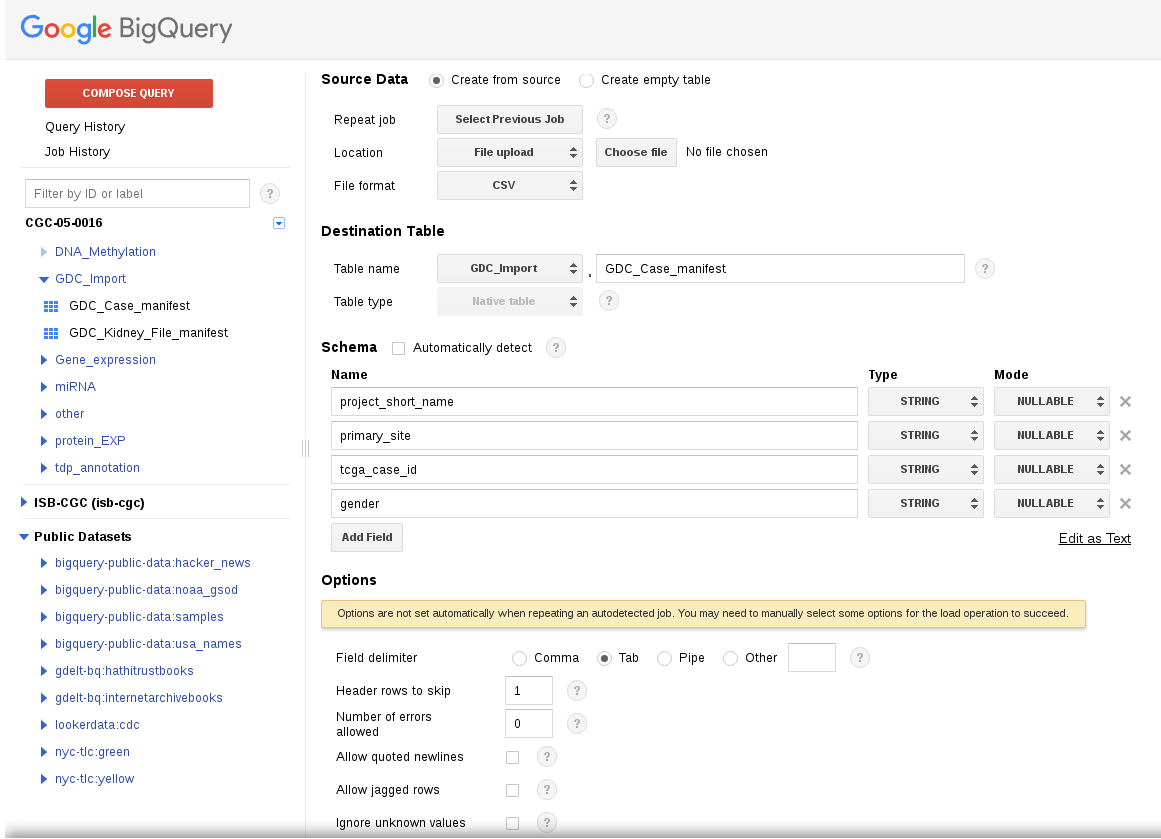Open help for Header rows to skip
Screen dimensions: 1161x839
(577, 690)
